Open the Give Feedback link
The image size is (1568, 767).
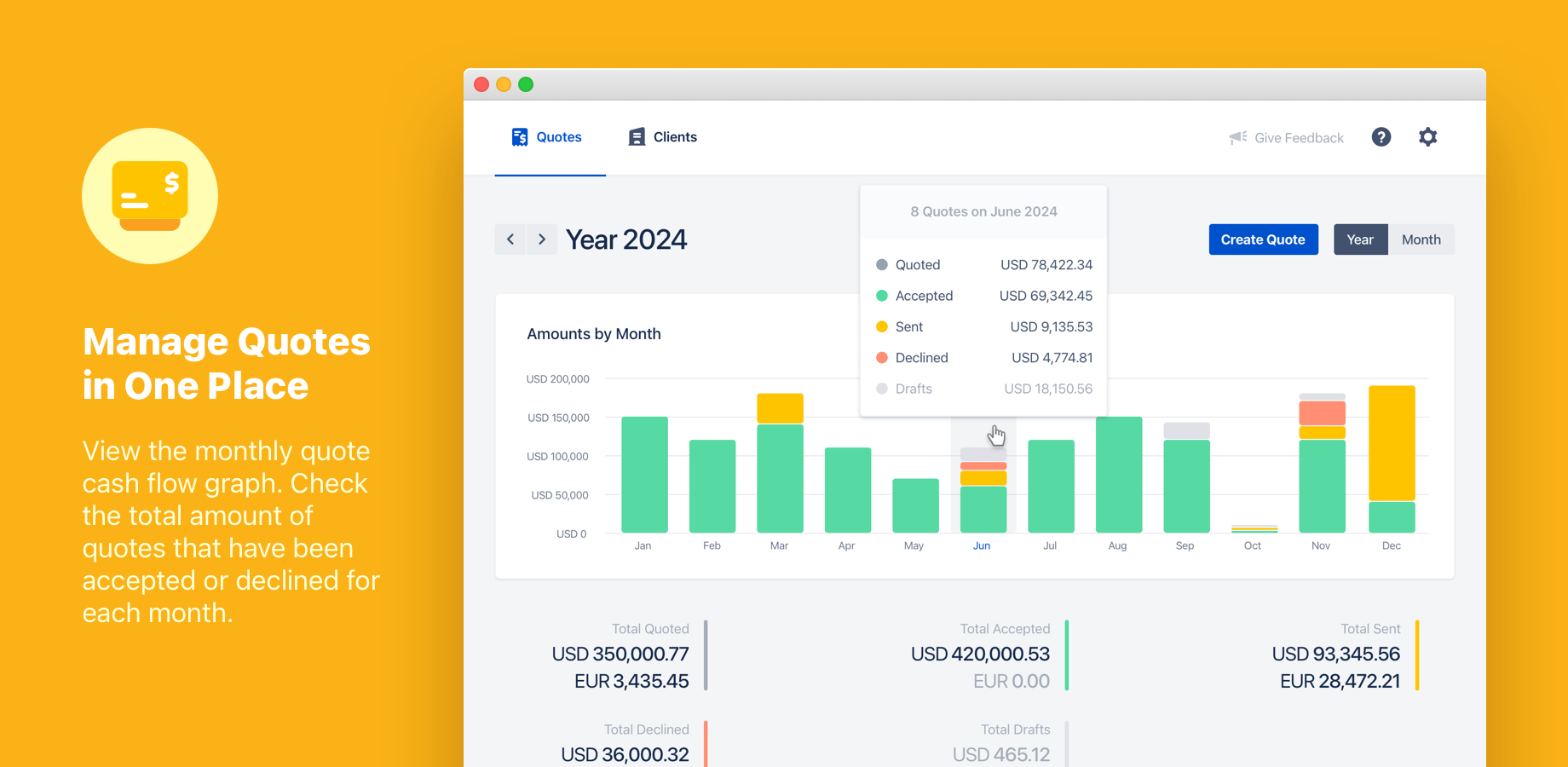(x=1299, y=138)
